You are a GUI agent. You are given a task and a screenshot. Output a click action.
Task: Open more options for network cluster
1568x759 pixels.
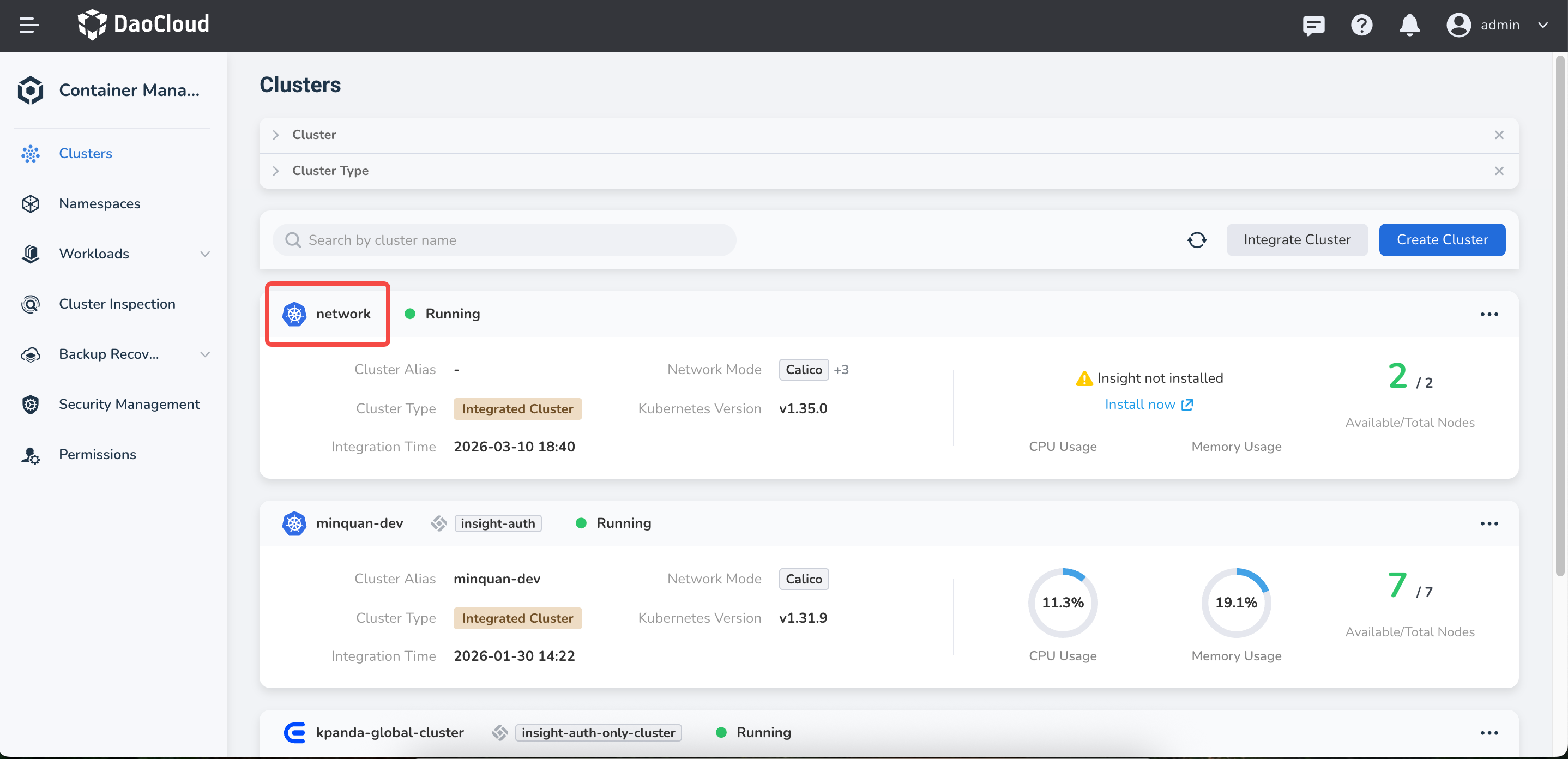click(x=1489, y=314)
